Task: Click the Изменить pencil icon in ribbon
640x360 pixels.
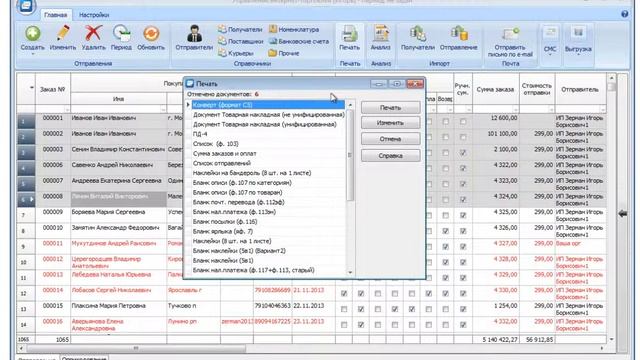Action: click(x=63, y=33)
